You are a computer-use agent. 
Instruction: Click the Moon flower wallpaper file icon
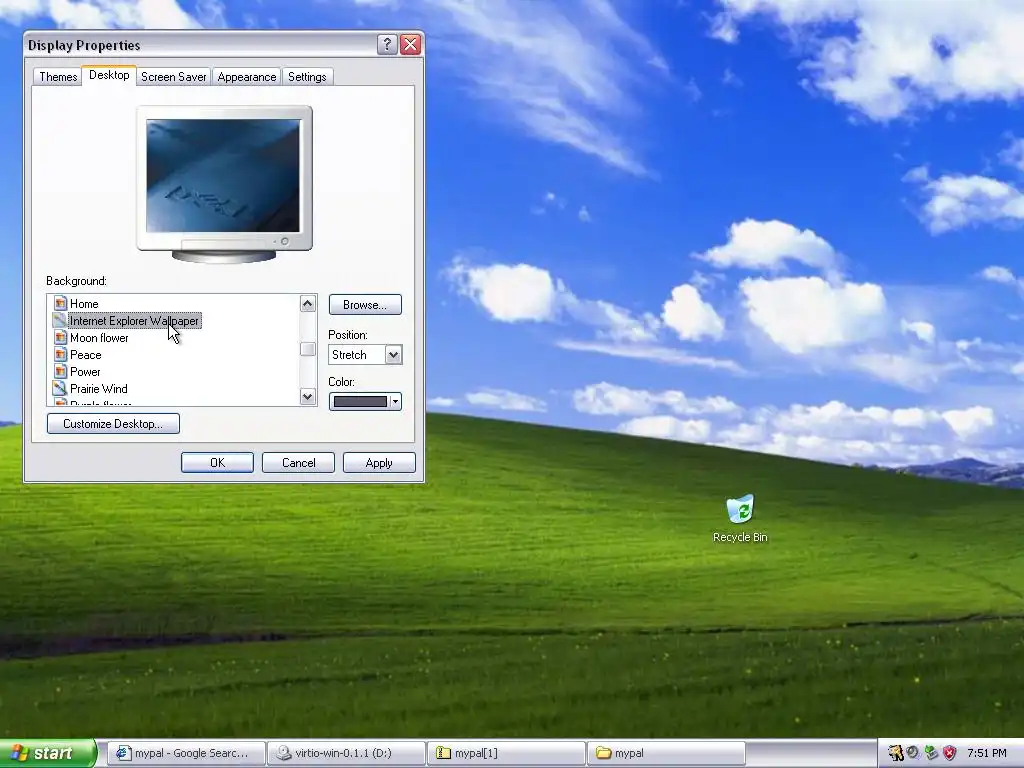(60, 338)
